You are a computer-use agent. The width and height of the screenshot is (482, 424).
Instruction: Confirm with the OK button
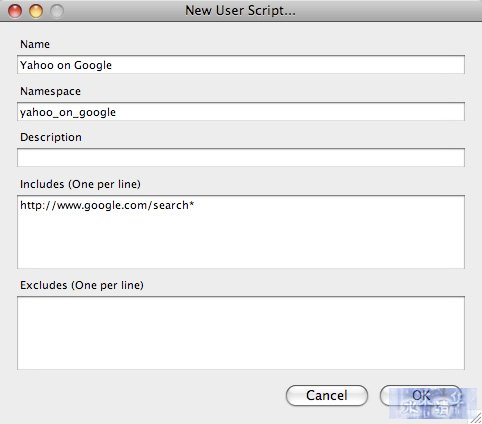421,395
